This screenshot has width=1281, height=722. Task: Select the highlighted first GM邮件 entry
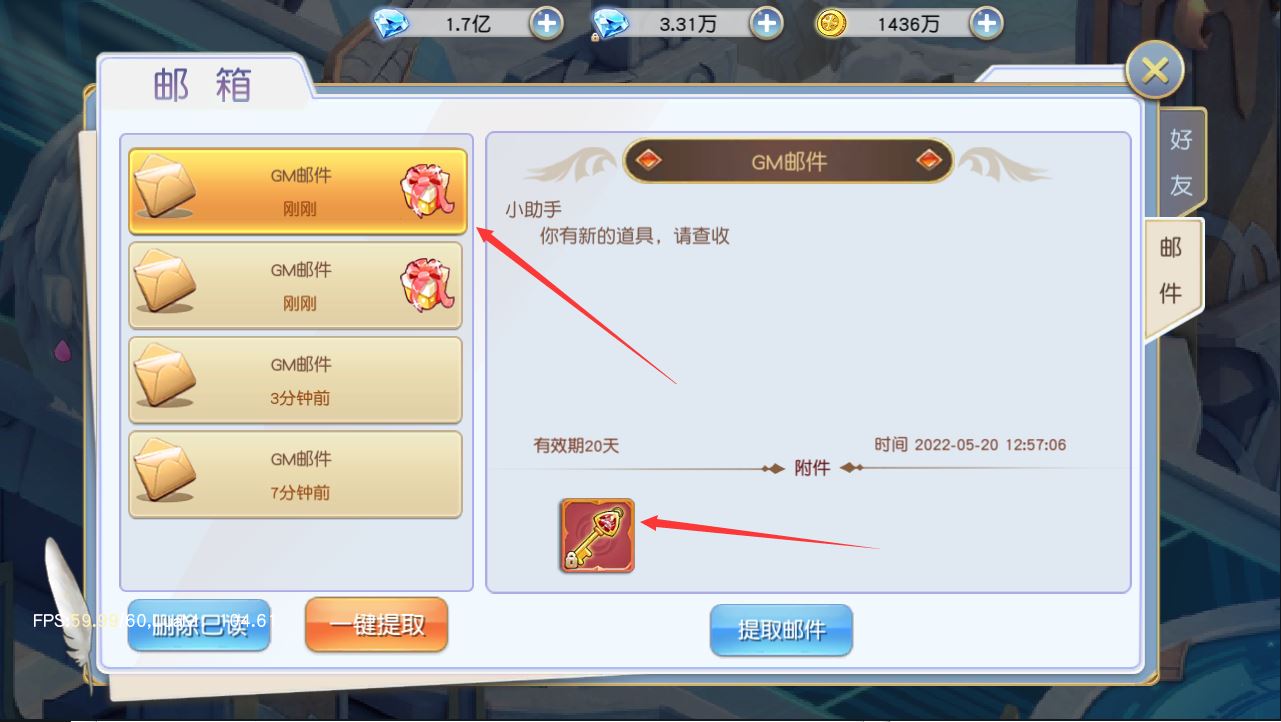coord(296,192)
